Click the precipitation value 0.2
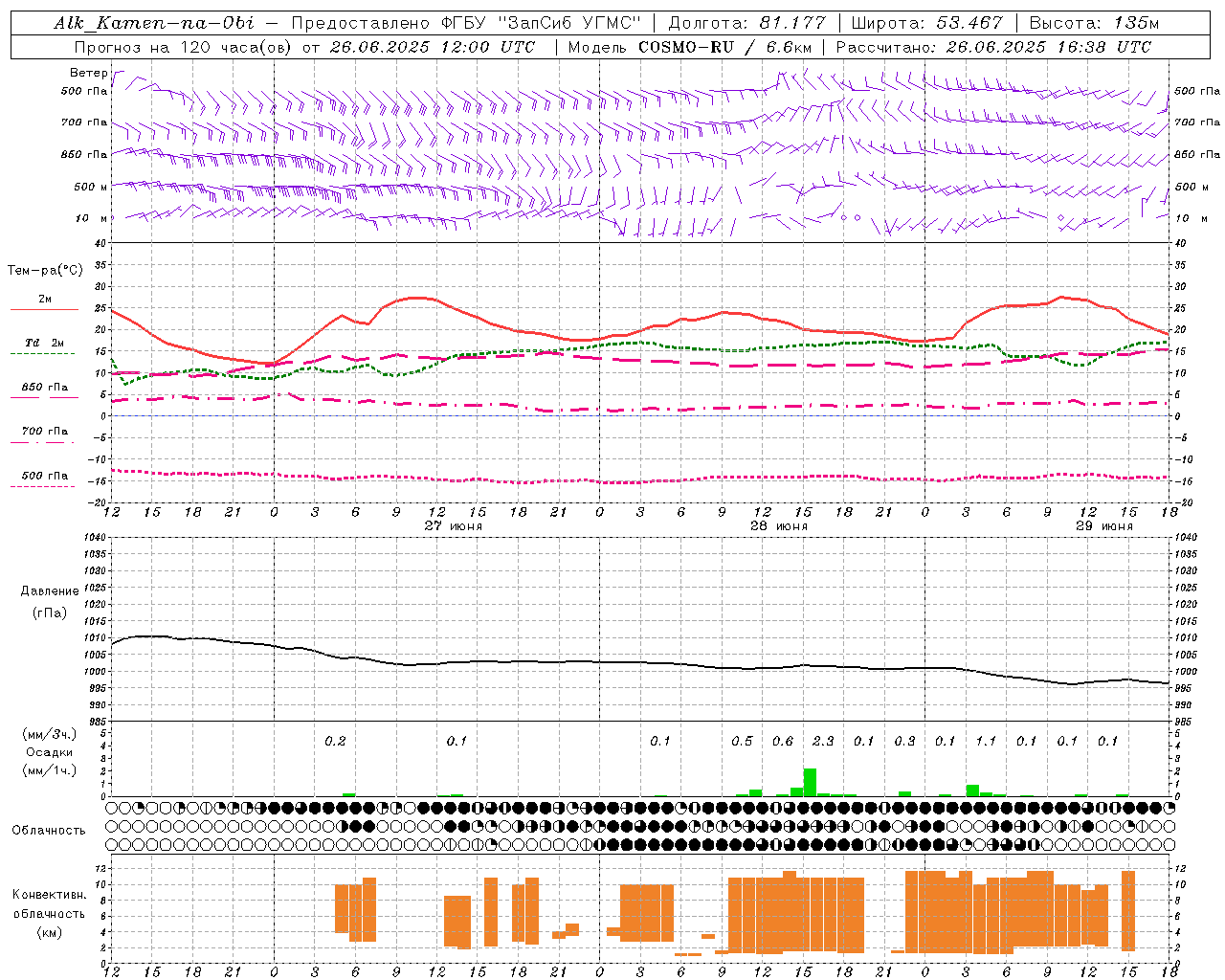 click(335, 741)
